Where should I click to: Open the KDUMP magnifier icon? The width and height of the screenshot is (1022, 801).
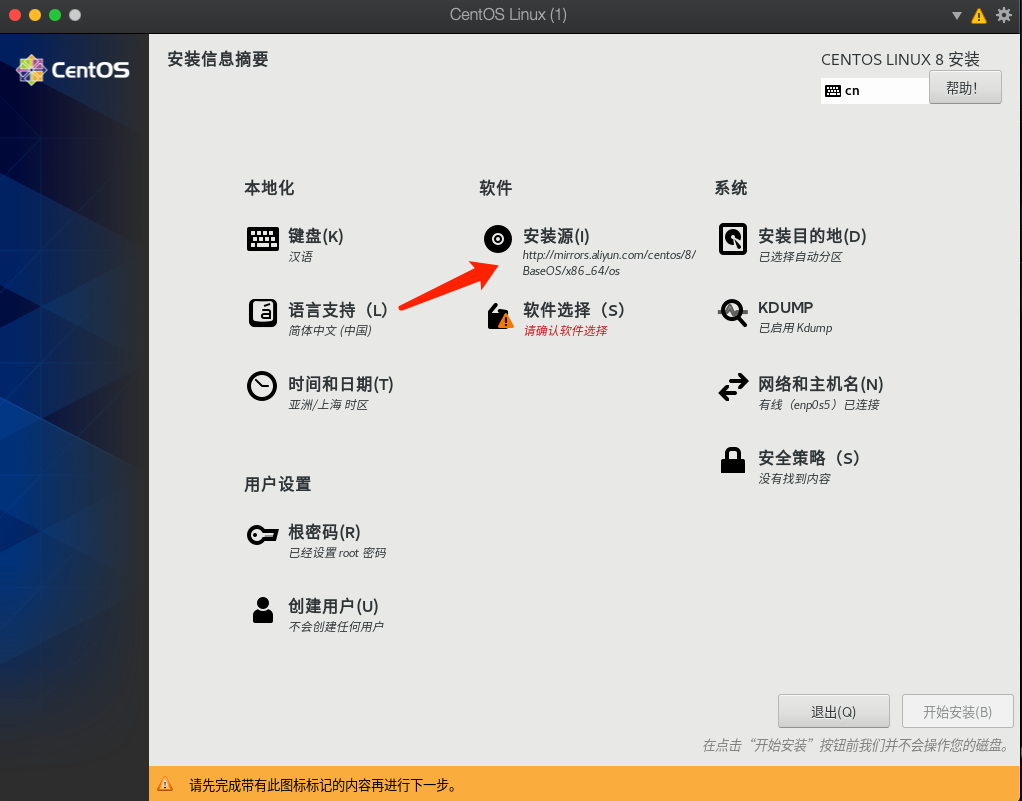pos(732,313)
